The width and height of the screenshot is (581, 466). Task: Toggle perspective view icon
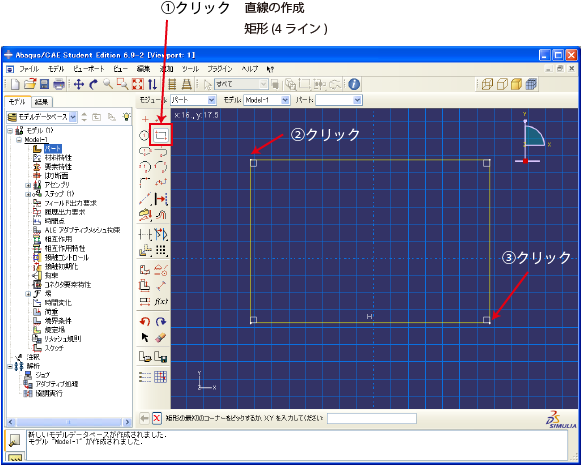[x=186, y=84]
